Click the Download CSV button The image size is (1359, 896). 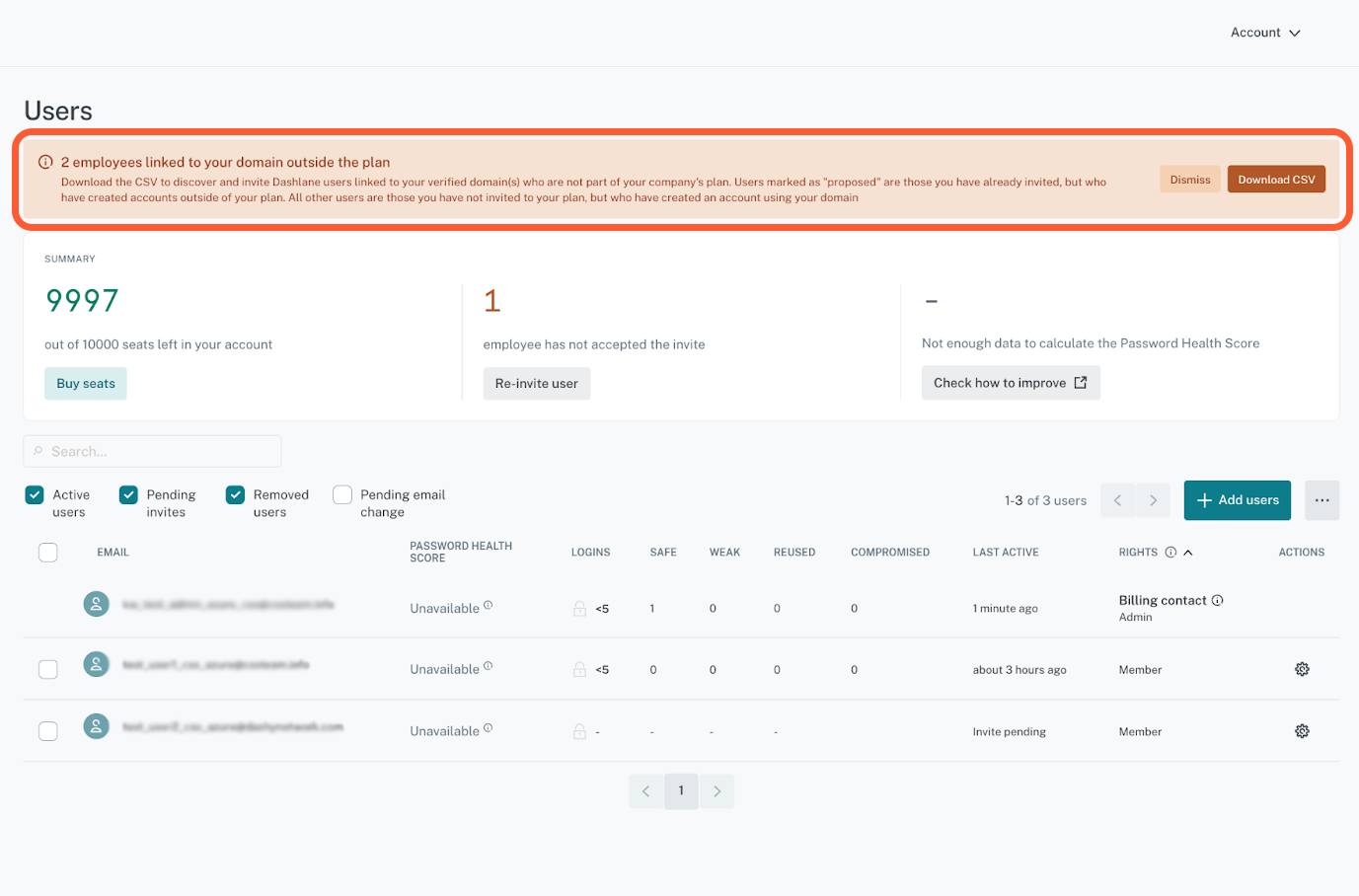click(x=1276, y=180)
